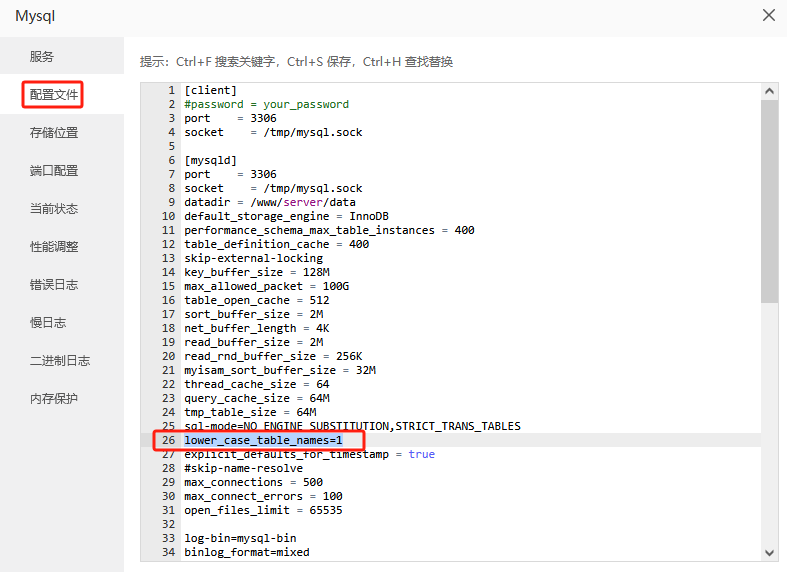Close the Mysql dialog window
The width and height of the screenshot is (787, 572).
click(768, 16)
